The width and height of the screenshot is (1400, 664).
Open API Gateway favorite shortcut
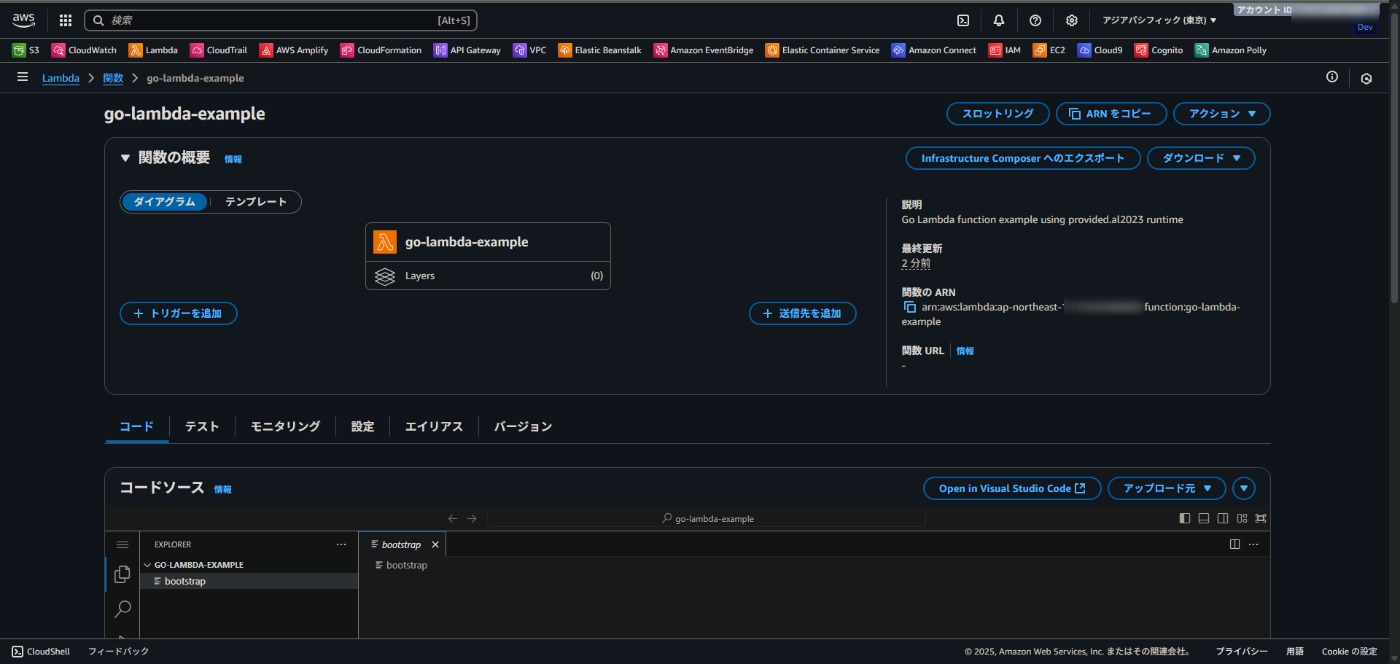tap(467, 50)
